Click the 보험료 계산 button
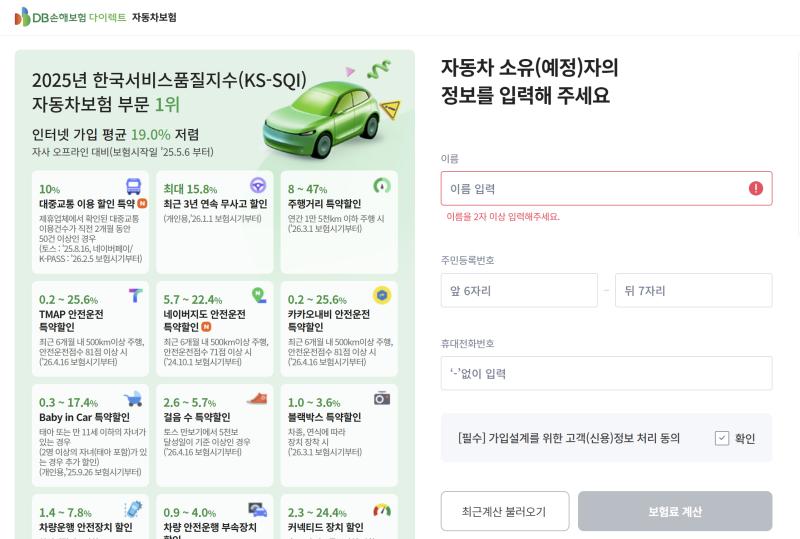800x539 pixels. coord(675,511)
